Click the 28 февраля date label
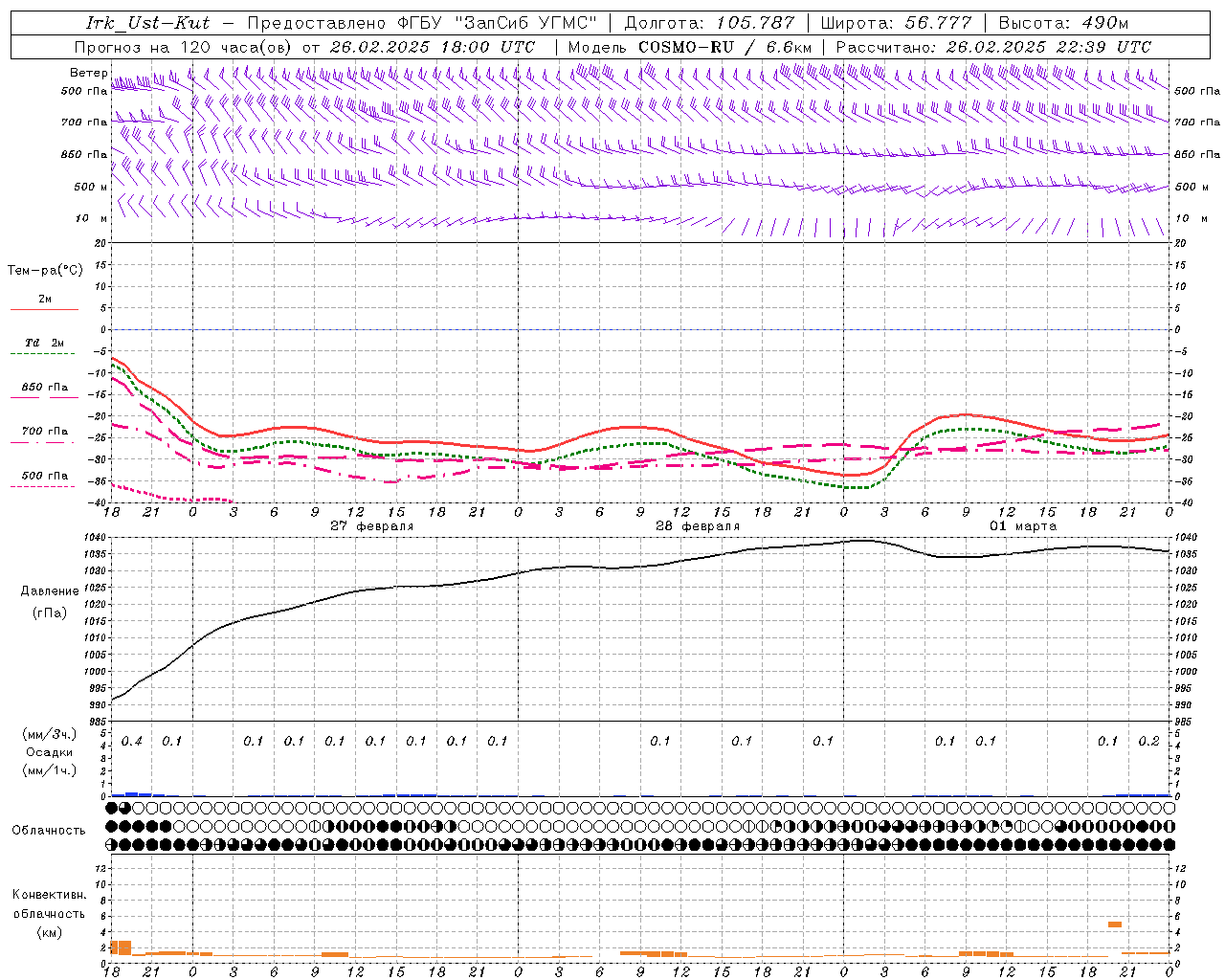 [697, 526]
